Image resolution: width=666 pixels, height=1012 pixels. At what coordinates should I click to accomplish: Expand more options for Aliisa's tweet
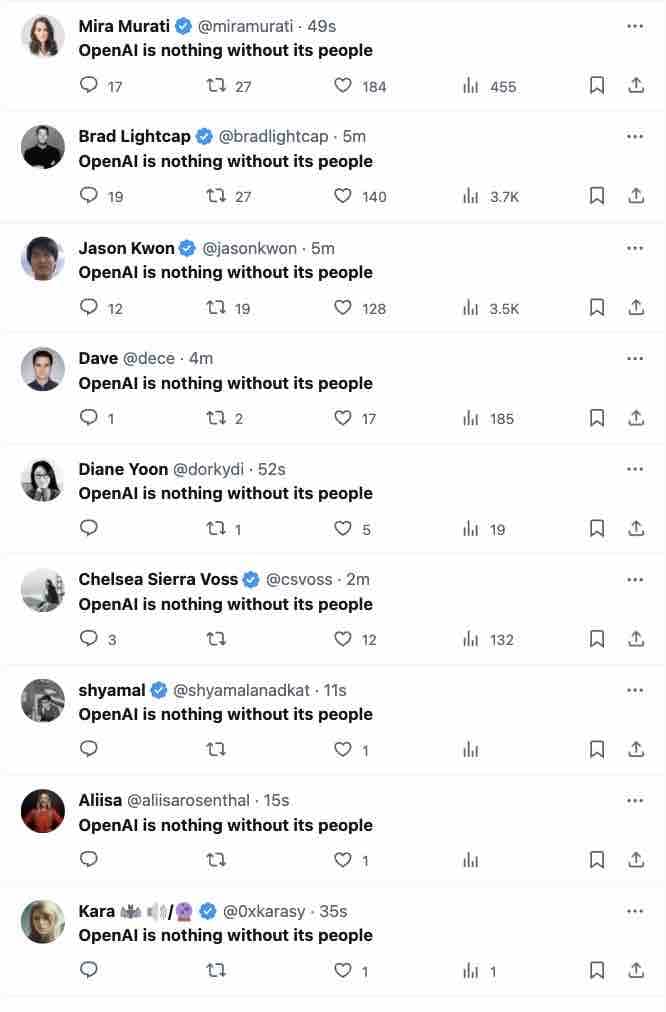click(635, 800)
